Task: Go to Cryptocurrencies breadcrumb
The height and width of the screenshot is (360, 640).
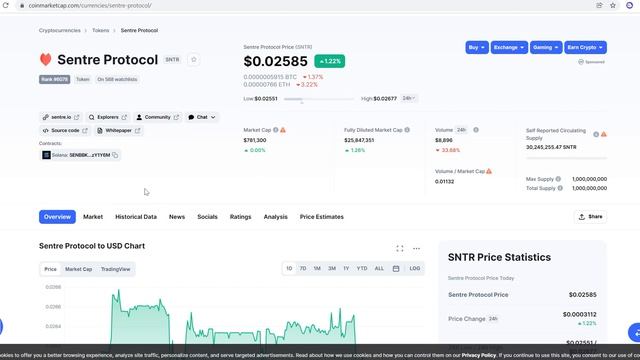Action: click(x=60, y=30)
